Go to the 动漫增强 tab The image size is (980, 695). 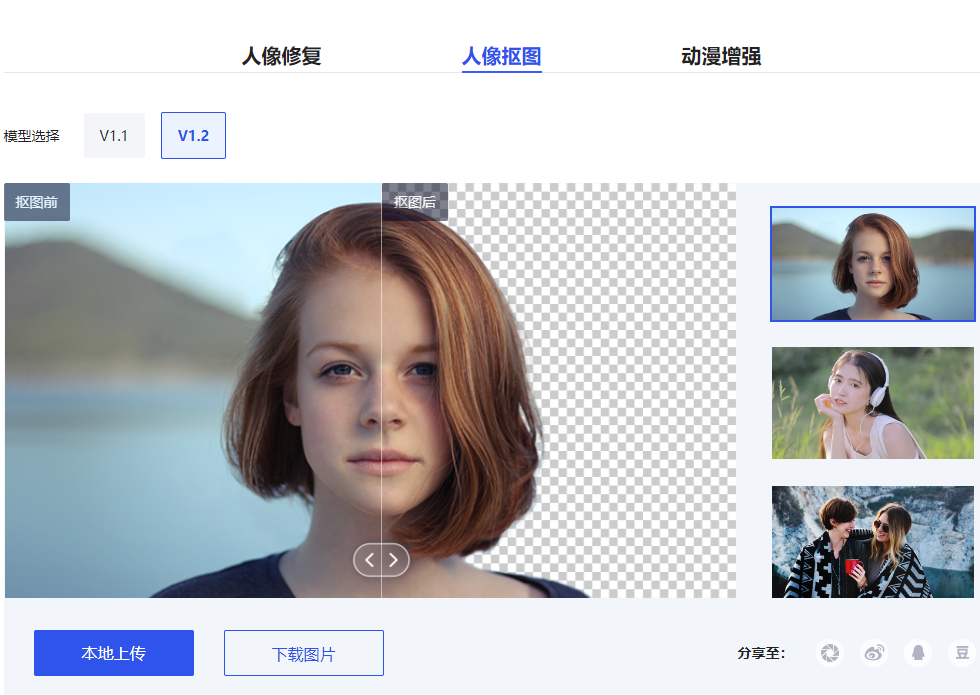[x=721, y=56]
